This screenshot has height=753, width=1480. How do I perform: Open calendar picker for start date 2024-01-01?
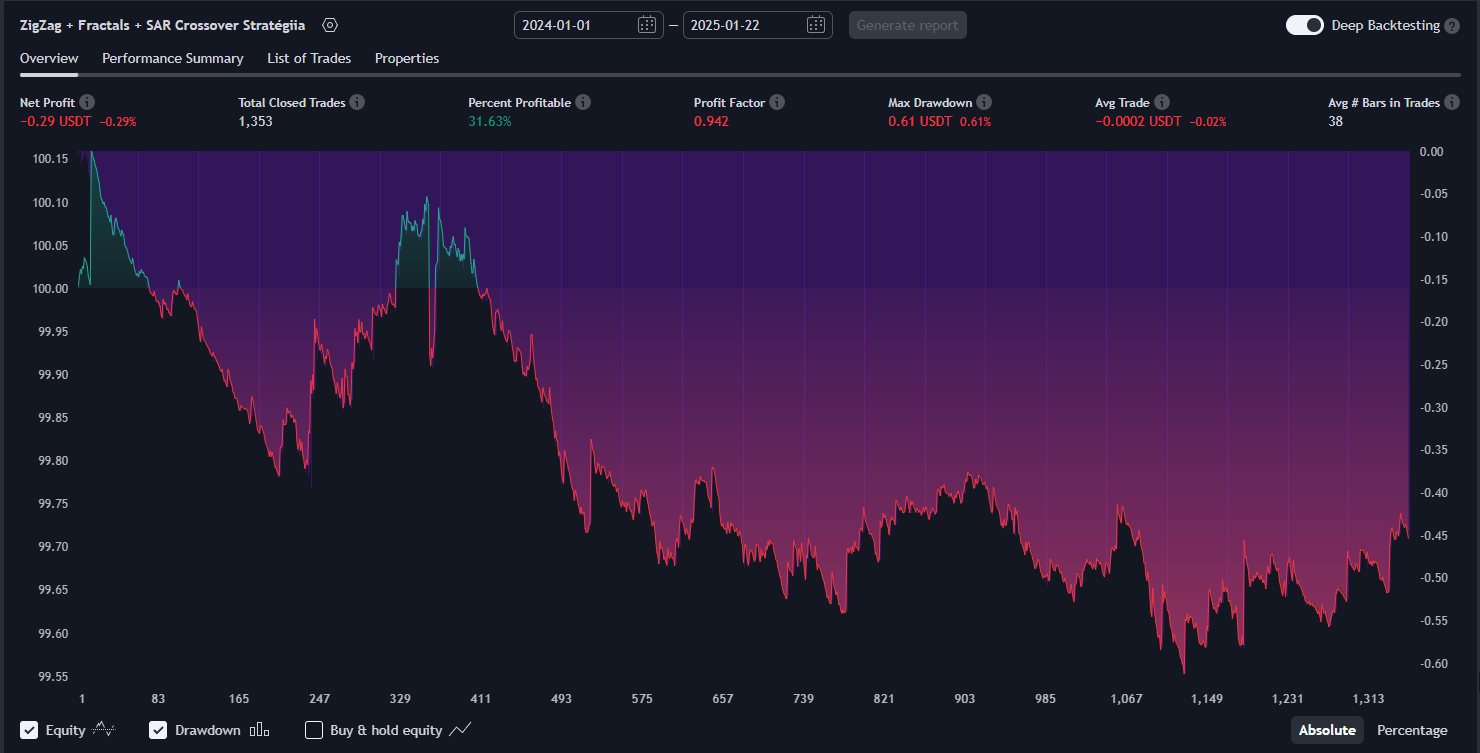point(647,25)
